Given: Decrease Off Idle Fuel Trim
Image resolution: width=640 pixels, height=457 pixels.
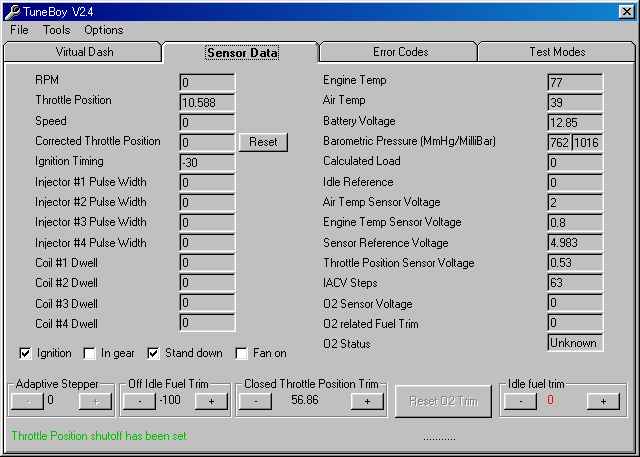Looking at the screenshot, I should coord(140,402).
